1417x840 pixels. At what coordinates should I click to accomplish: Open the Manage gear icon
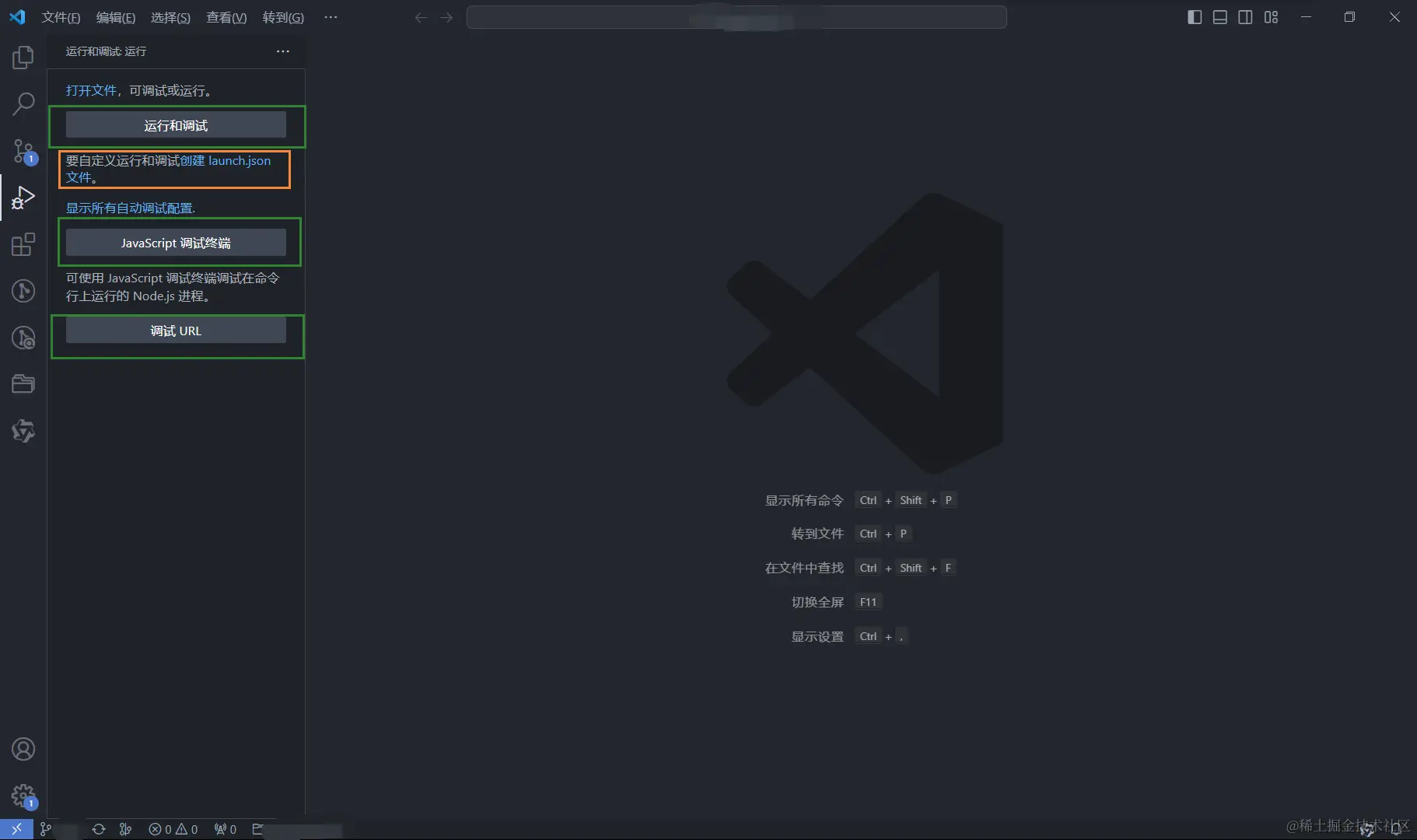[23, 796]
